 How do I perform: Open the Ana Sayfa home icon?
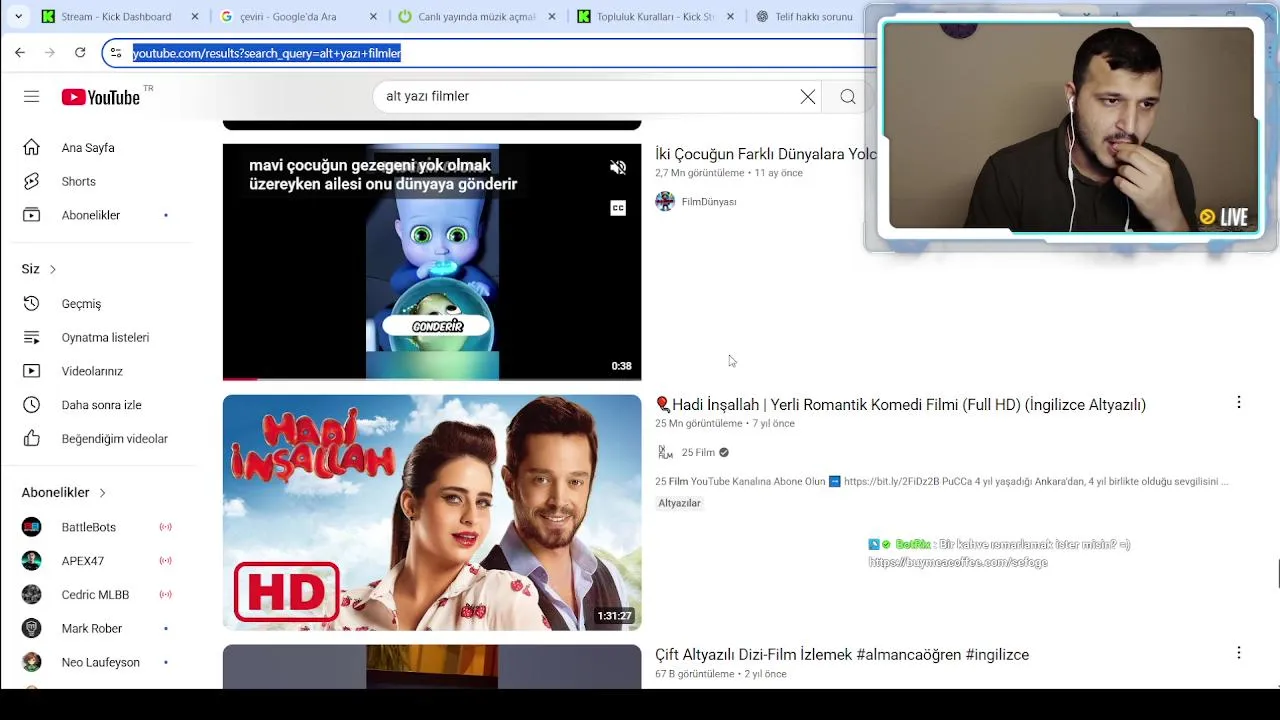[31, 148]
